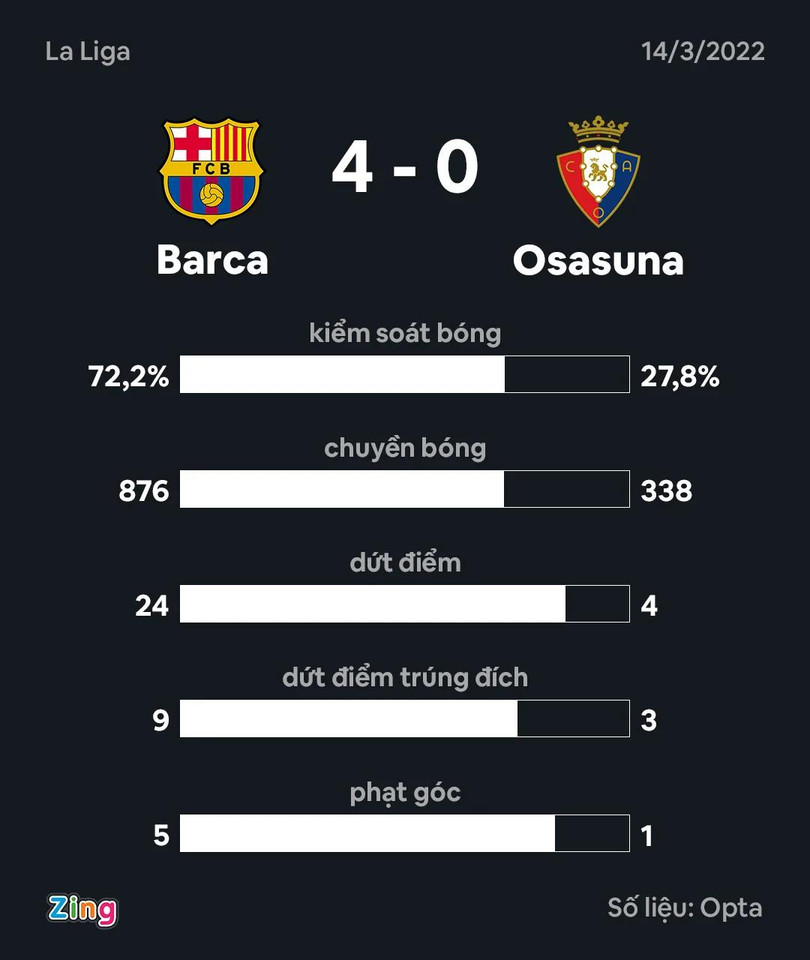Click the Osasuna club crest logo
This screenshot has width=810, height=960.
[598, 171]
